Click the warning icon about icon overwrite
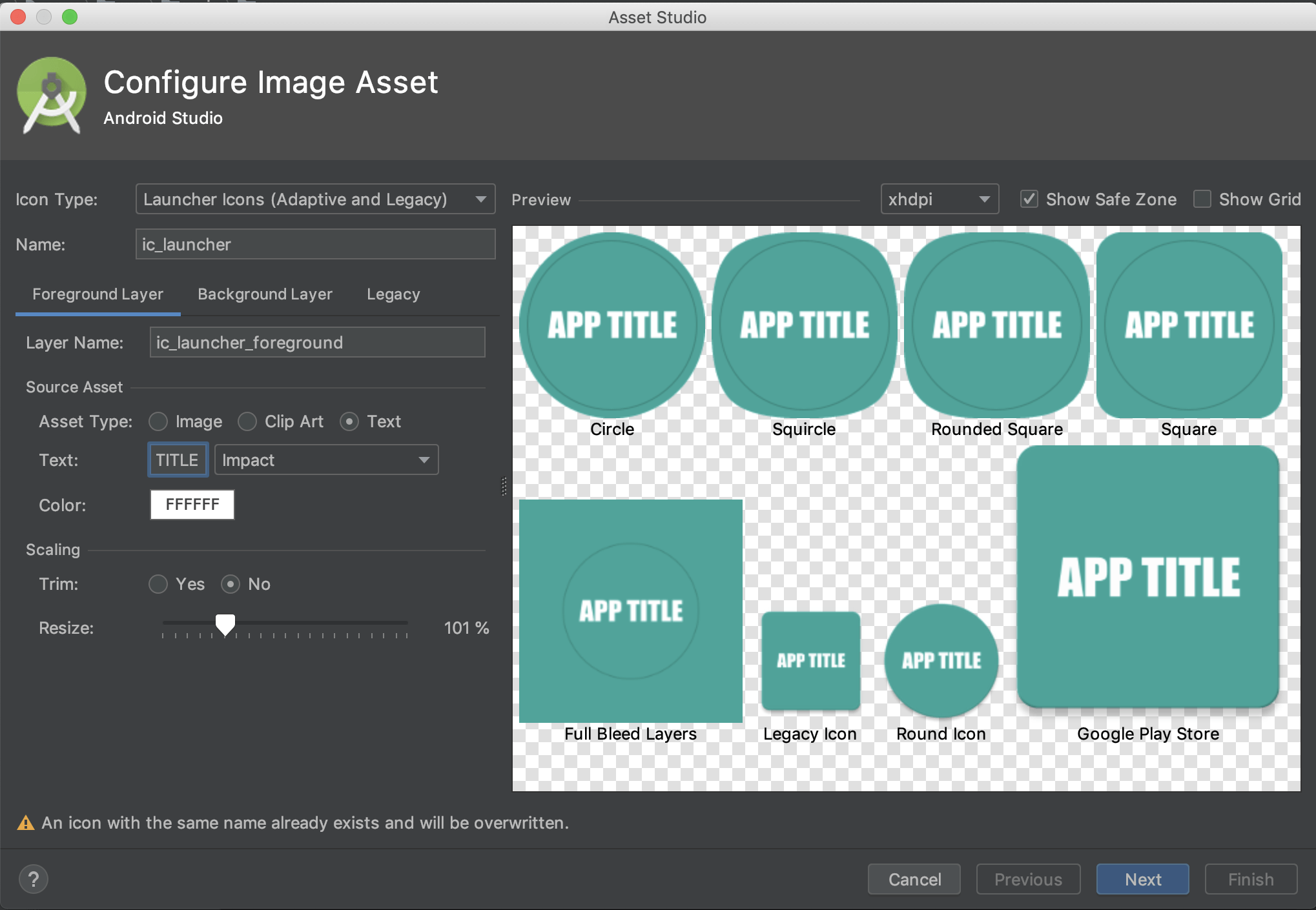Screen dimensions: 1316x910 pyautogui.click(x=25, y=822)
